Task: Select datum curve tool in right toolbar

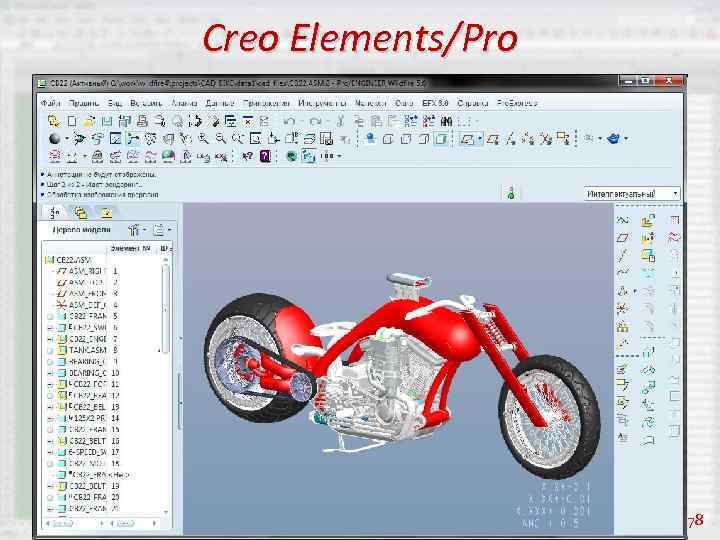Action: 623,273
